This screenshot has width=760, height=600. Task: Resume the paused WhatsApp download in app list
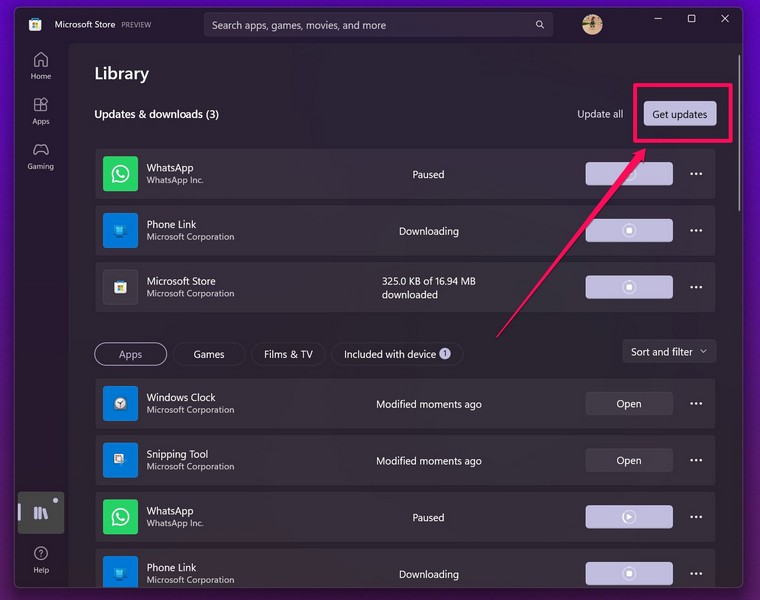(x=629, y=517)
